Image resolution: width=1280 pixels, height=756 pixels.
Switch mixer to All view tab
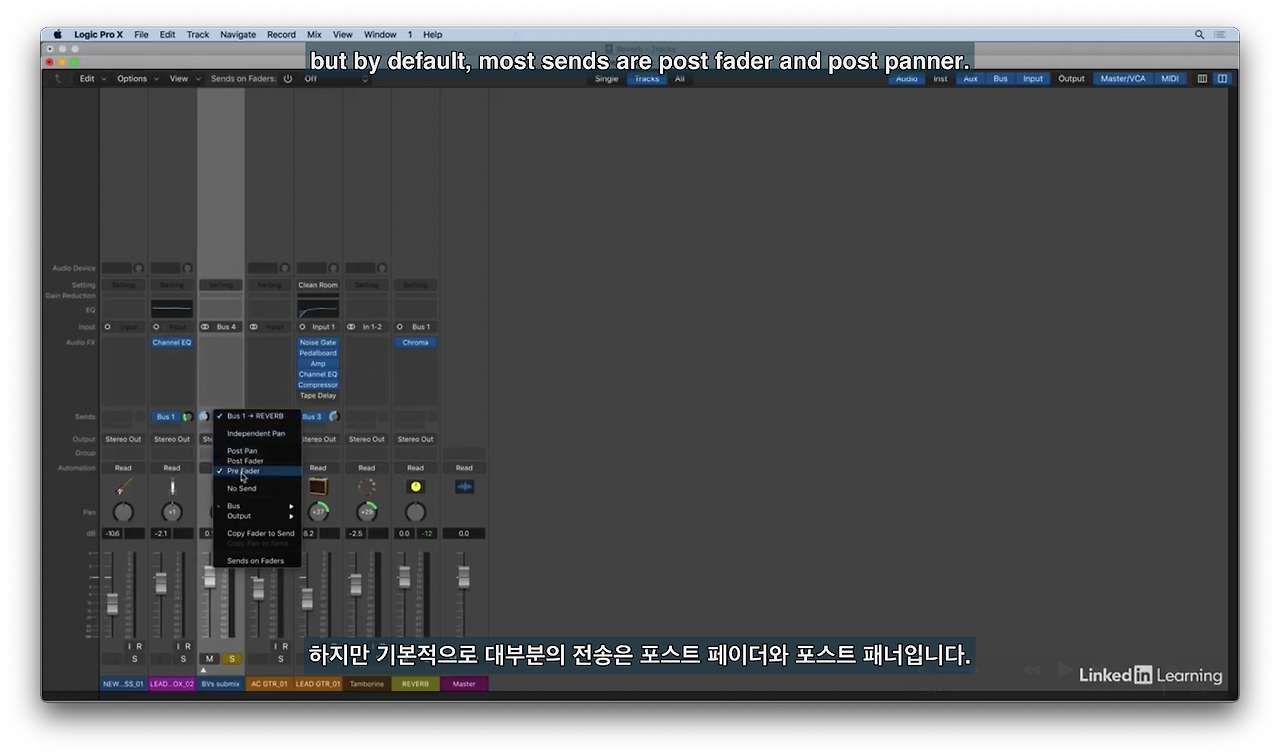[x=679, y=79]
